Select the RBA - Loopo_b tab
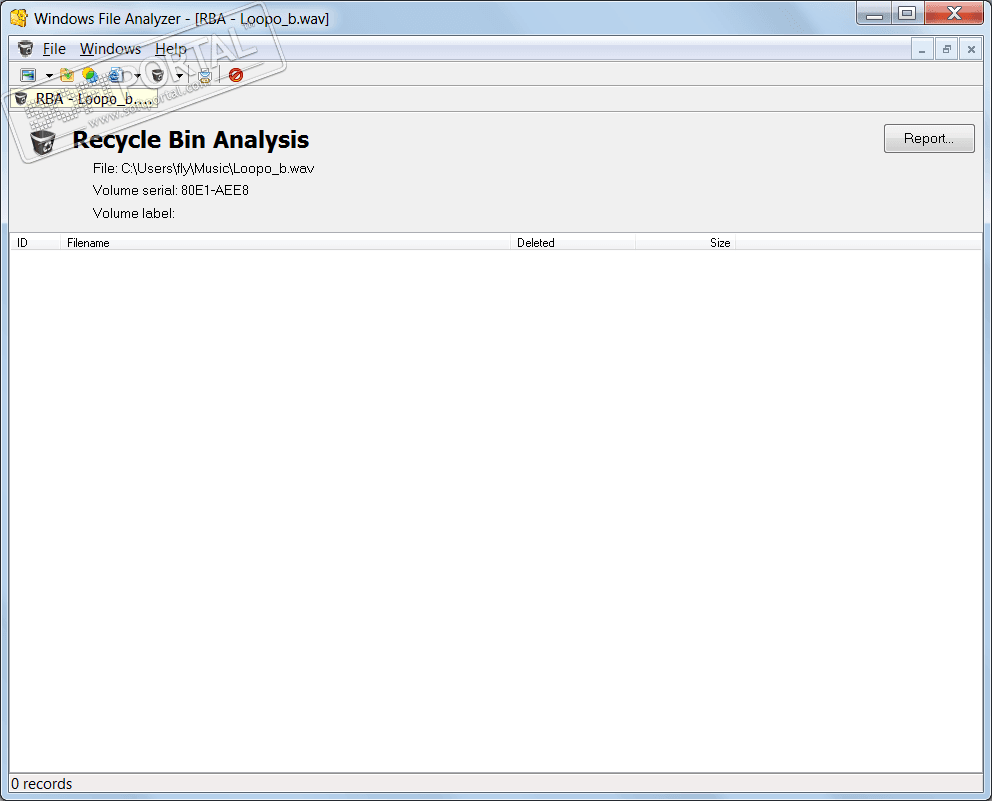Screen dimensions: 992x801 (84, 99)
